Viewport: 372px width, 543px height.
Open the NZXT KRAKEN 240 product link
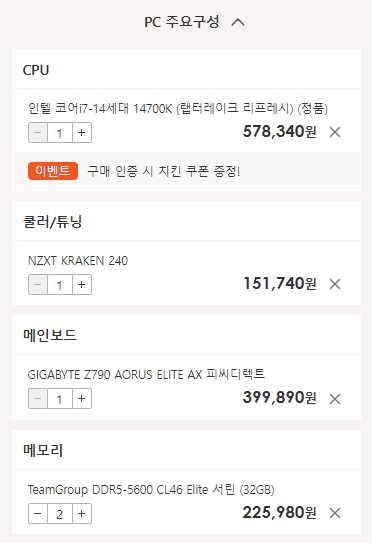click(x=78, y=260)
